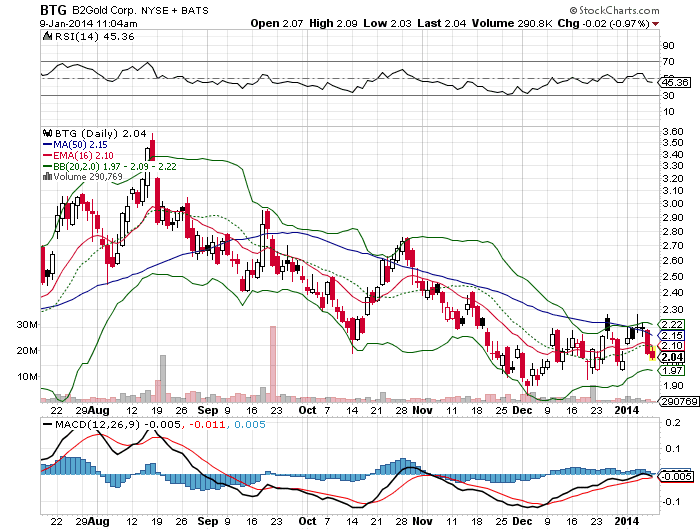
Task: Click the bold 2.04 last price tag
Action: 672,357
